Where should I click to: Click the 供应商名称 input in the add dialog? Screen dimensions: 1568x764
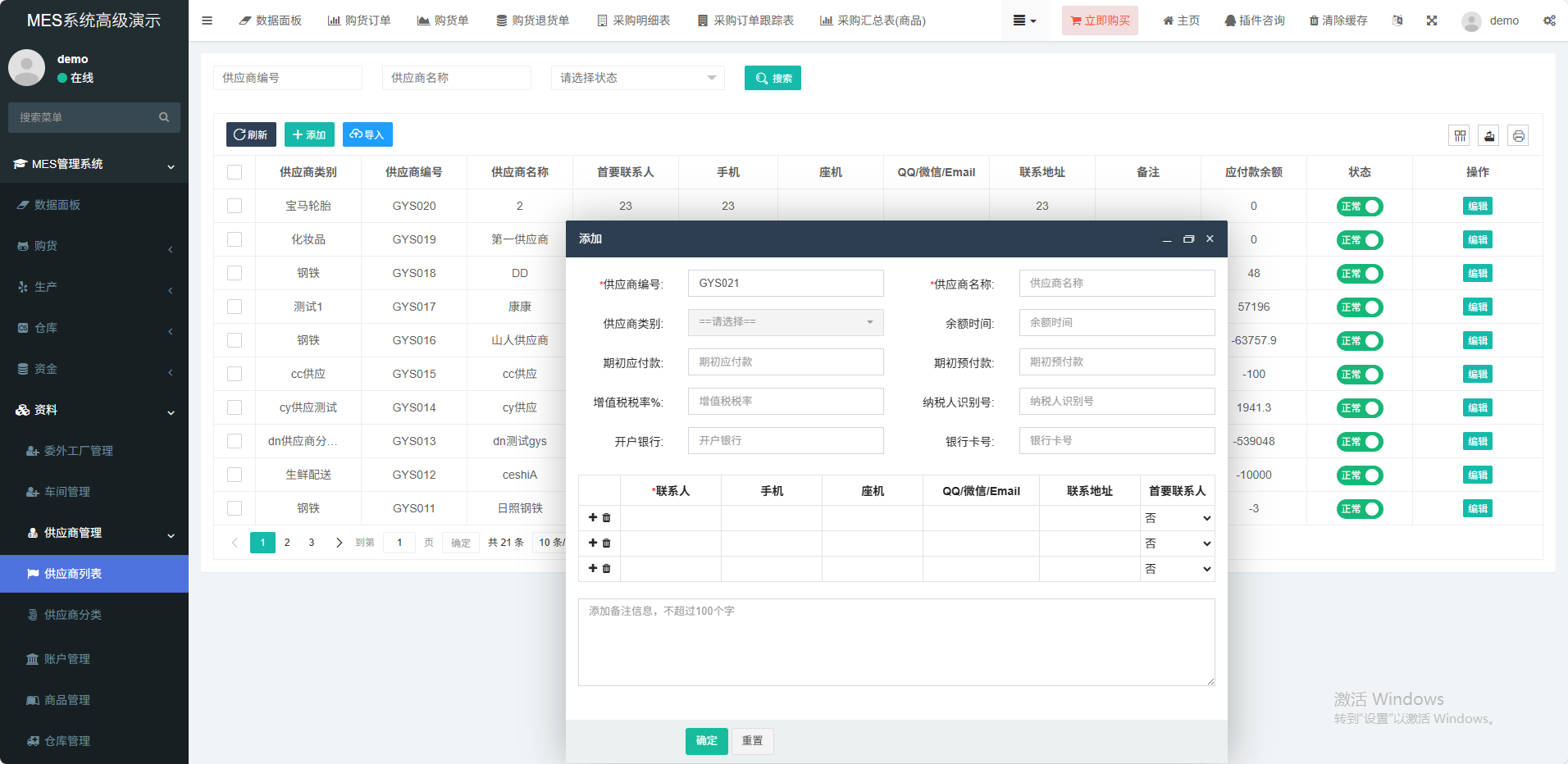(x=1116, y=284)
